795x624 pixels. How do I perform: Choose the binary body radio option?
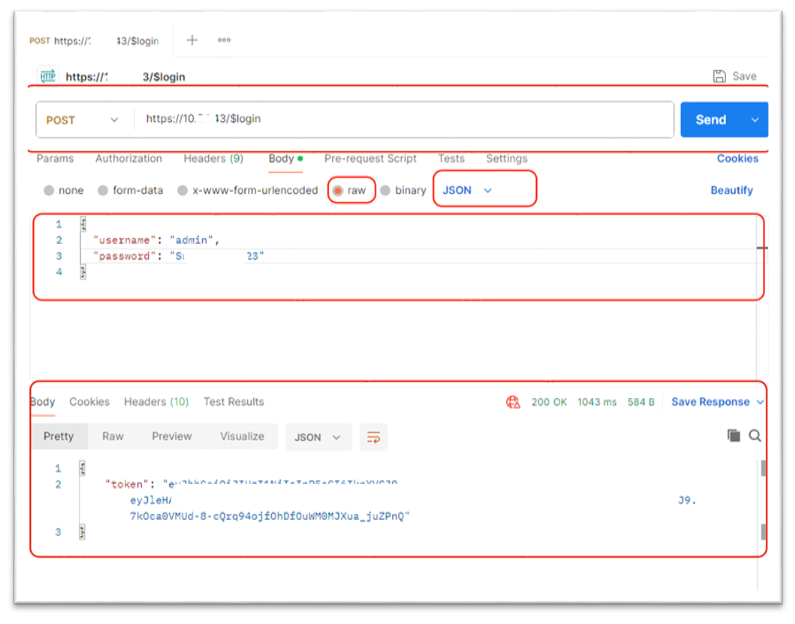385,190
